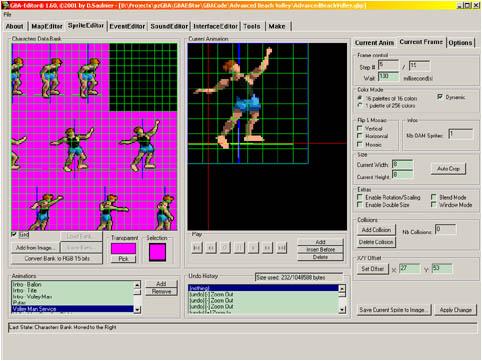The image size is (482, 361).
Task: Click Undo History scroll-up arrow
Action: (x=342, y=288)
